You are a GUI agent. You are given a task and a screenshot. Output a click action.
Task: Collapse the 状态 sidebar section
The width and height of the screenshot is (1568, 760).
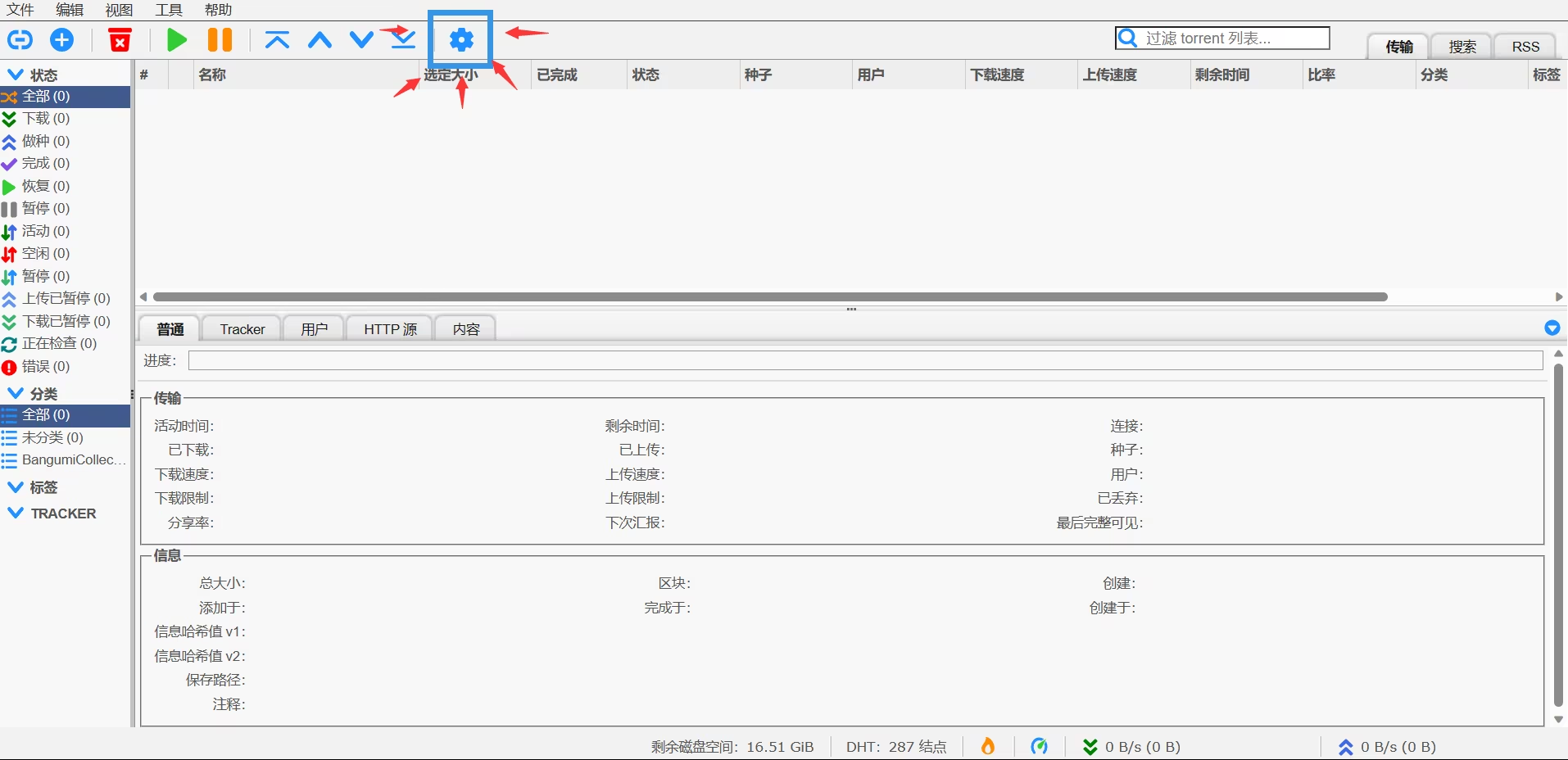tap(16, 75)
